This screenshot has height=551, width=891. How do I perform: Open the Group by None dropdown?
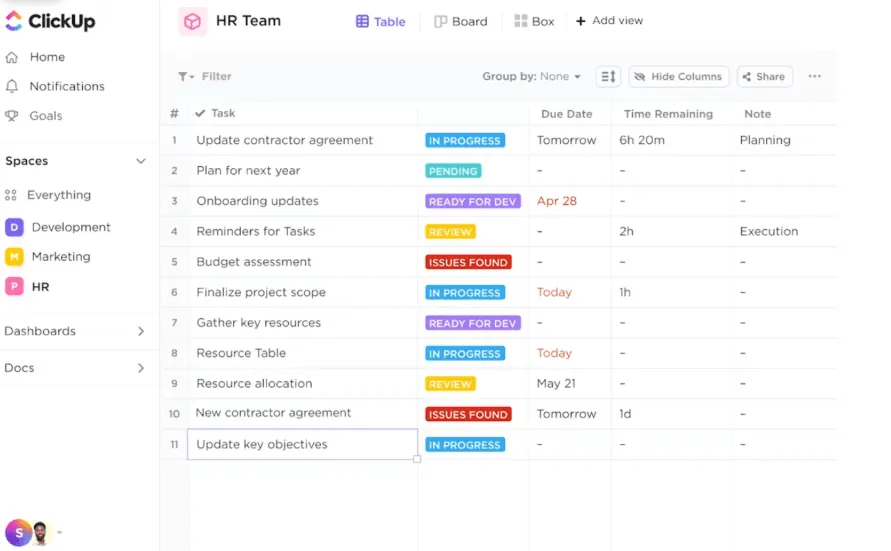point(531,76)
